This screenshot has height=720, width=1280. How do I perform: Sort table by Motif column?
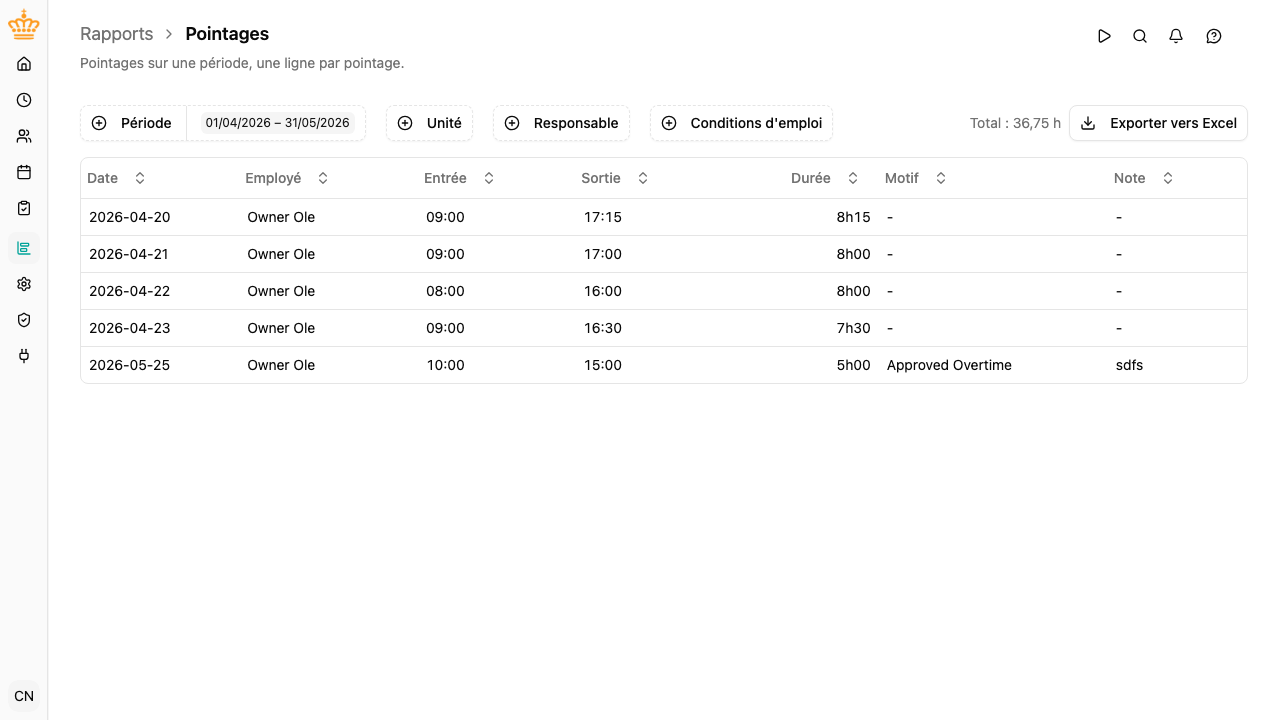coord(916,178)
